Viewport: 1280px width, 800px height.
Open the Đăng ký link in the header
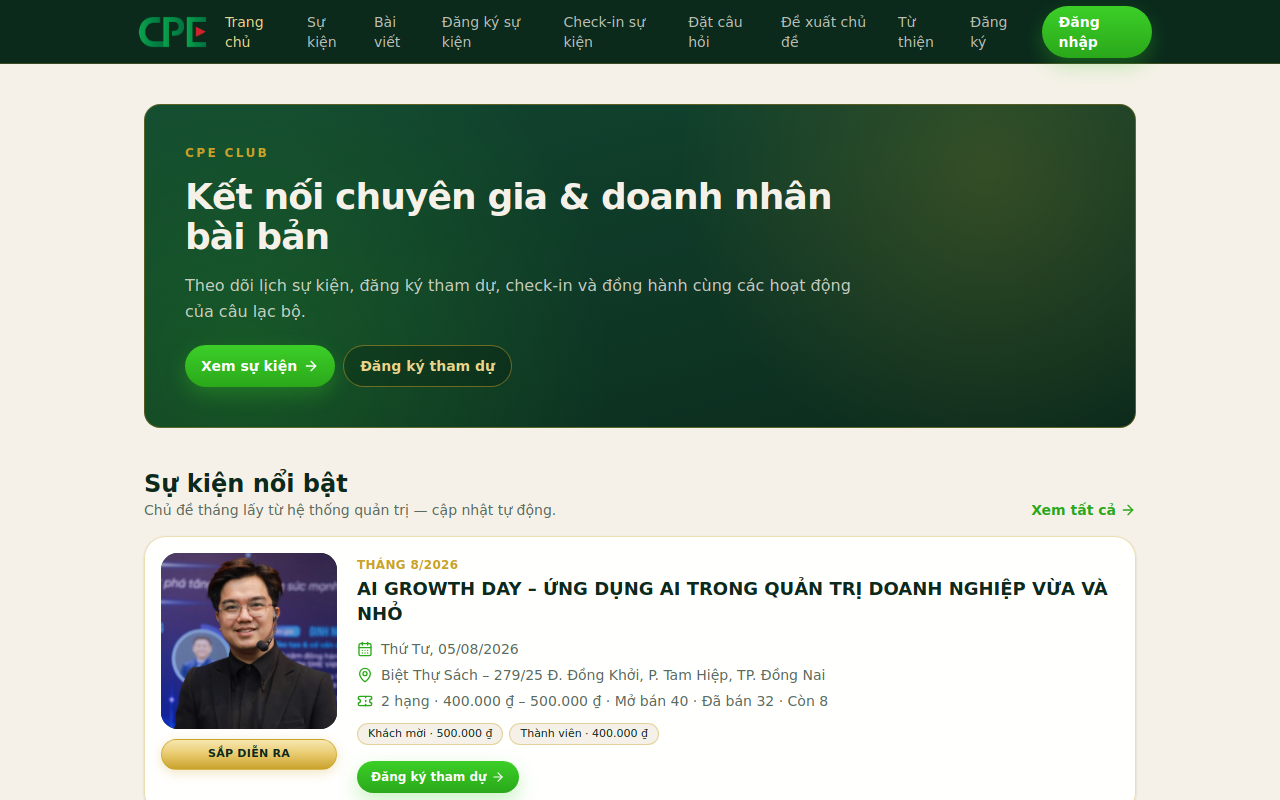pos(989,32)
